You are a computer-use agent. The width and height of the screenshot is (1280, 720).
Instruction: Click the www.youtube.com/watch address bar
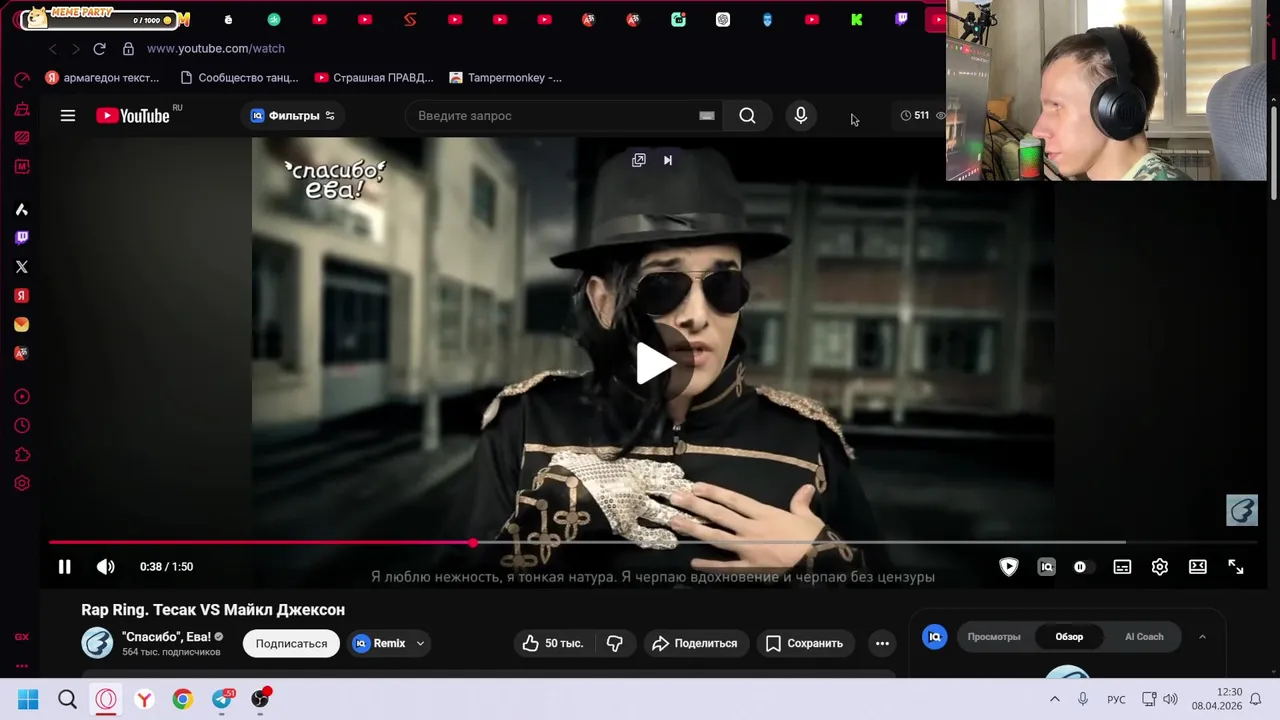[216, 48]
